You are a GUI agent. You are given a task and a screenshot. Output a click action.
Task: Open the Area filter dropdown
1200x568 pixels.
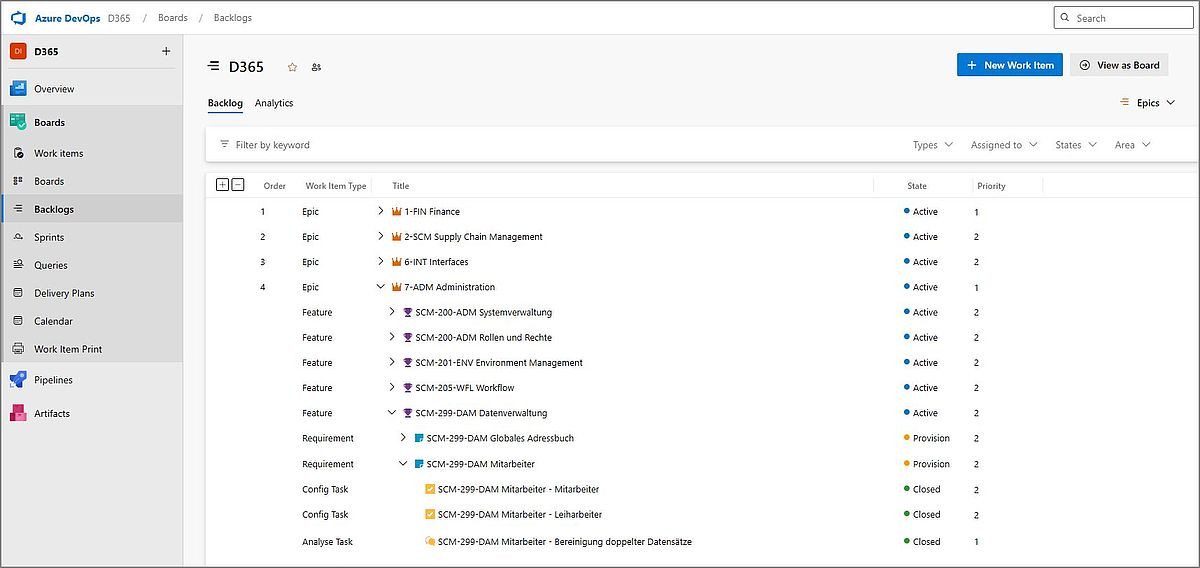click(1133, 145)
